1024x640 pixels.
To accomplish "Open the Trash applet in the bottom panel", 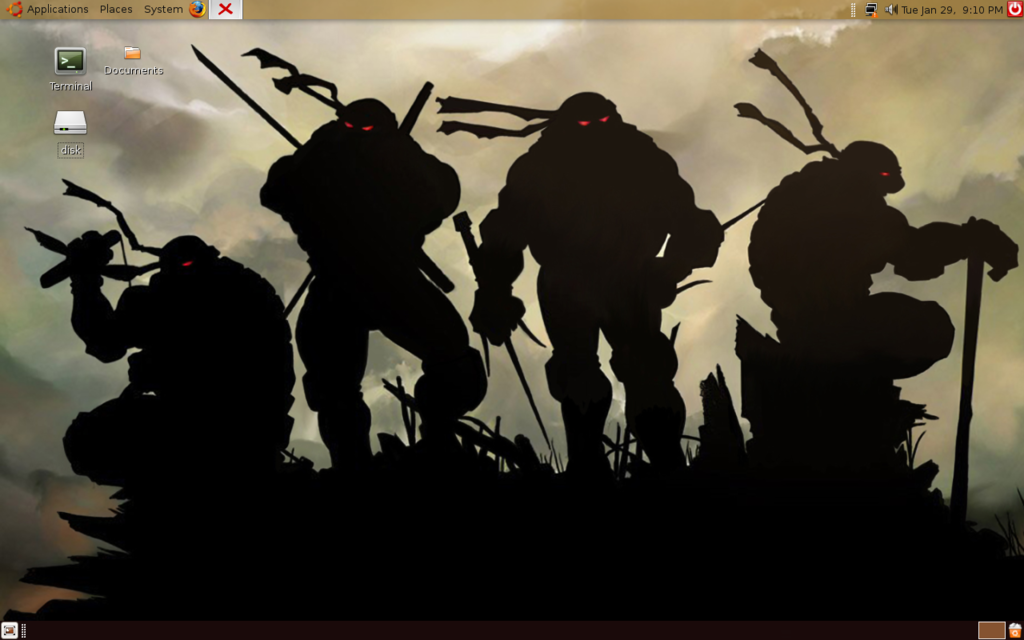I will coord(1015,630).
